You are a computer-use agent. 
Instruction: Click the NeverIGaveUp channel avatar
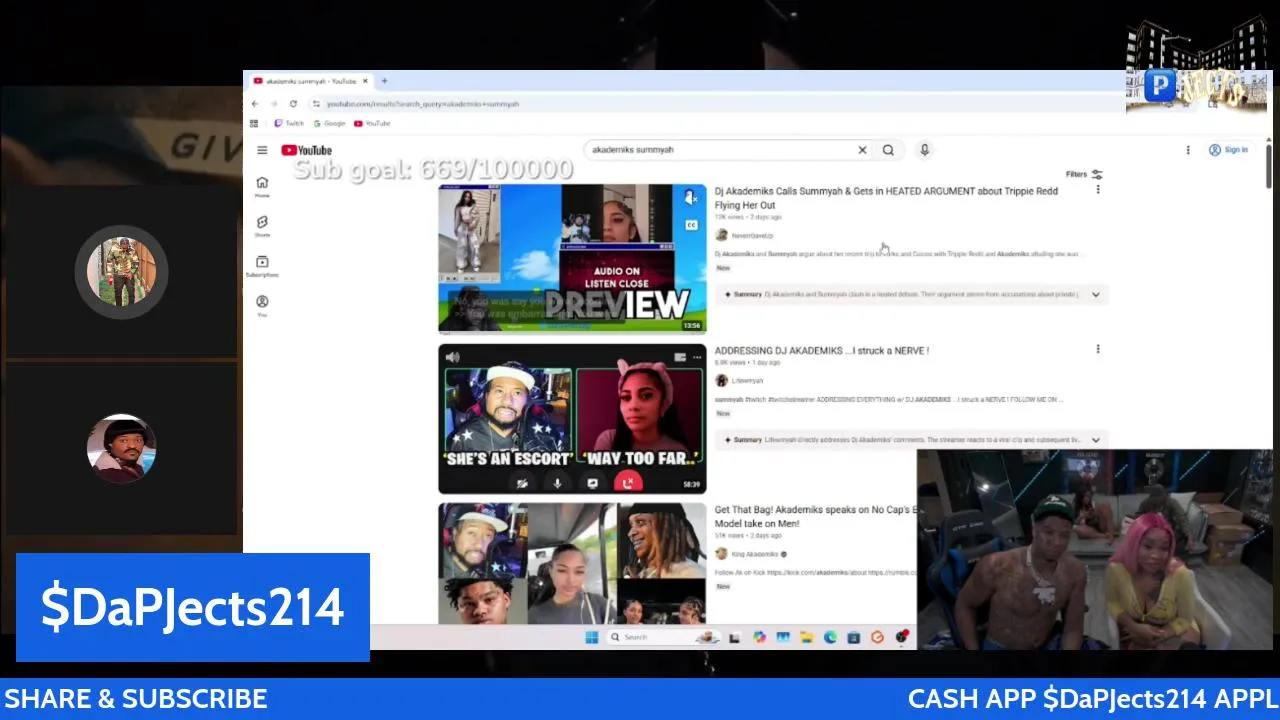pos(721,235)
